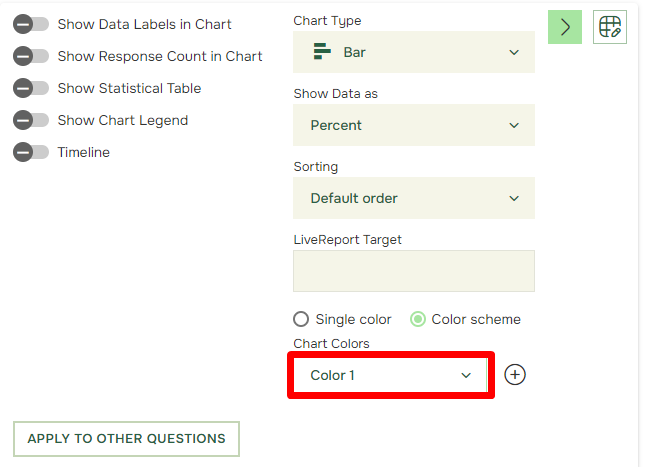Viewport: 645px width, 467px height.
Task: Enable Show Response Count in Chart
Action: coord(31,56)
